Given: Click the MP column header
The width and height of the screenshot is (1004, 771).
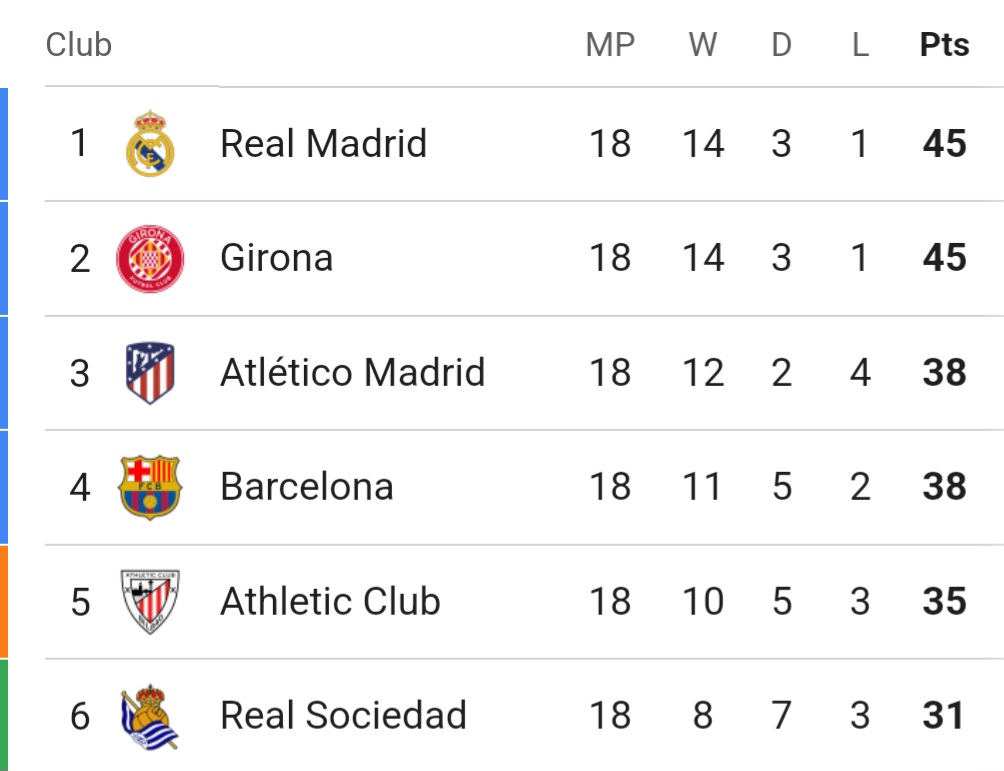Looking at the screenshot, I should (x=610, y=45).
